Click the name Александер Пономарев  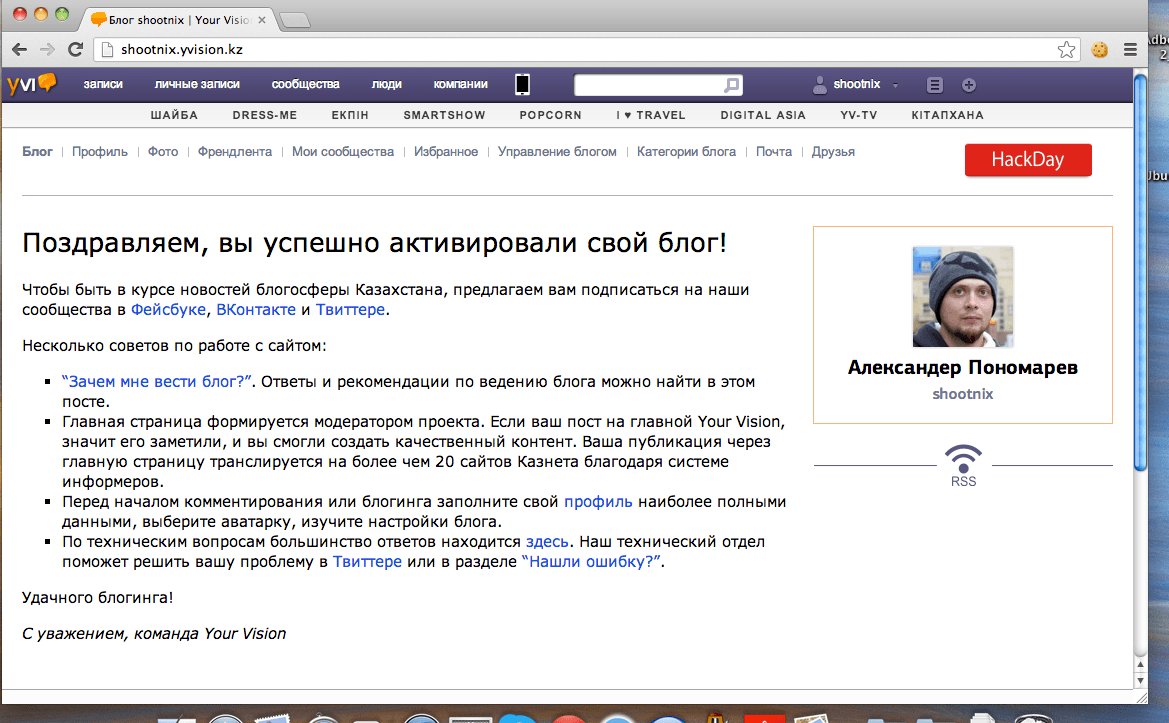962,367
